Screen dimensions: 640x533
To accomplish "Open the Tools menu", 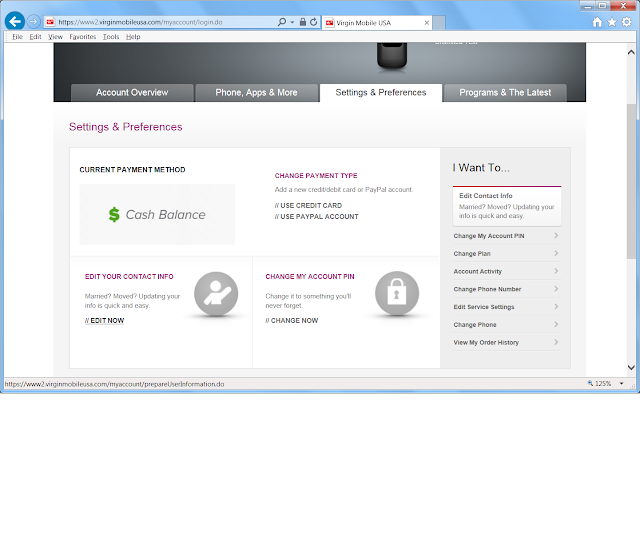I will click(x=111, y=37).
